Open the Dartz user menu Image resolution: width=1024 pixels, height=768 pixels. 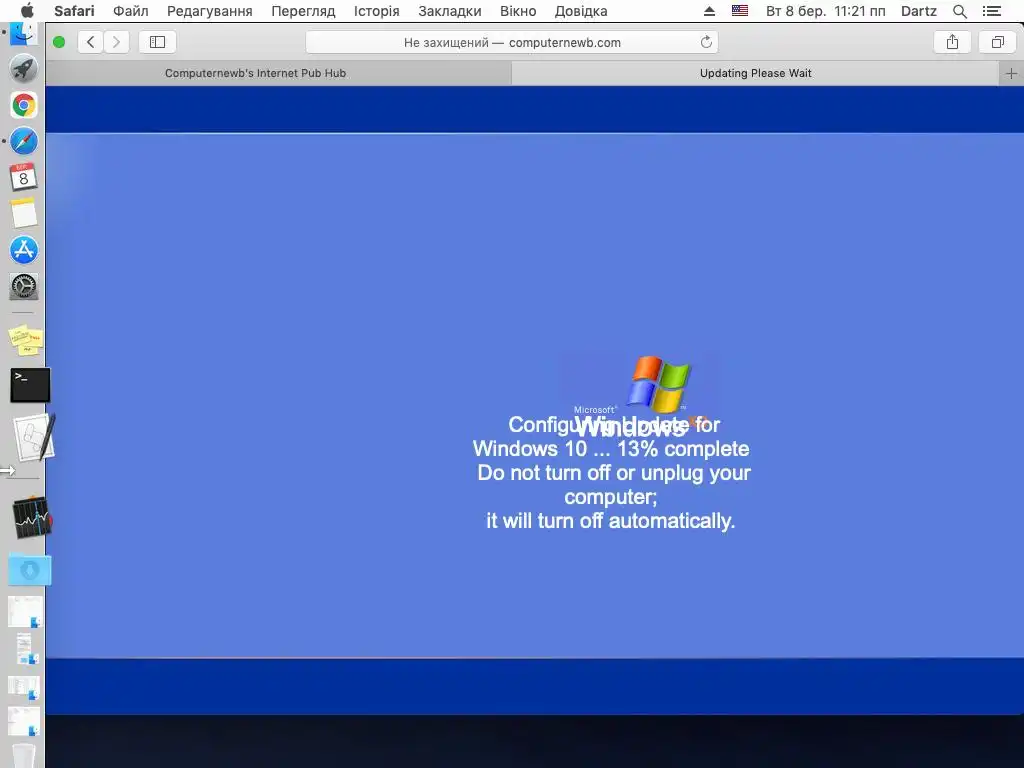[918, 11]
